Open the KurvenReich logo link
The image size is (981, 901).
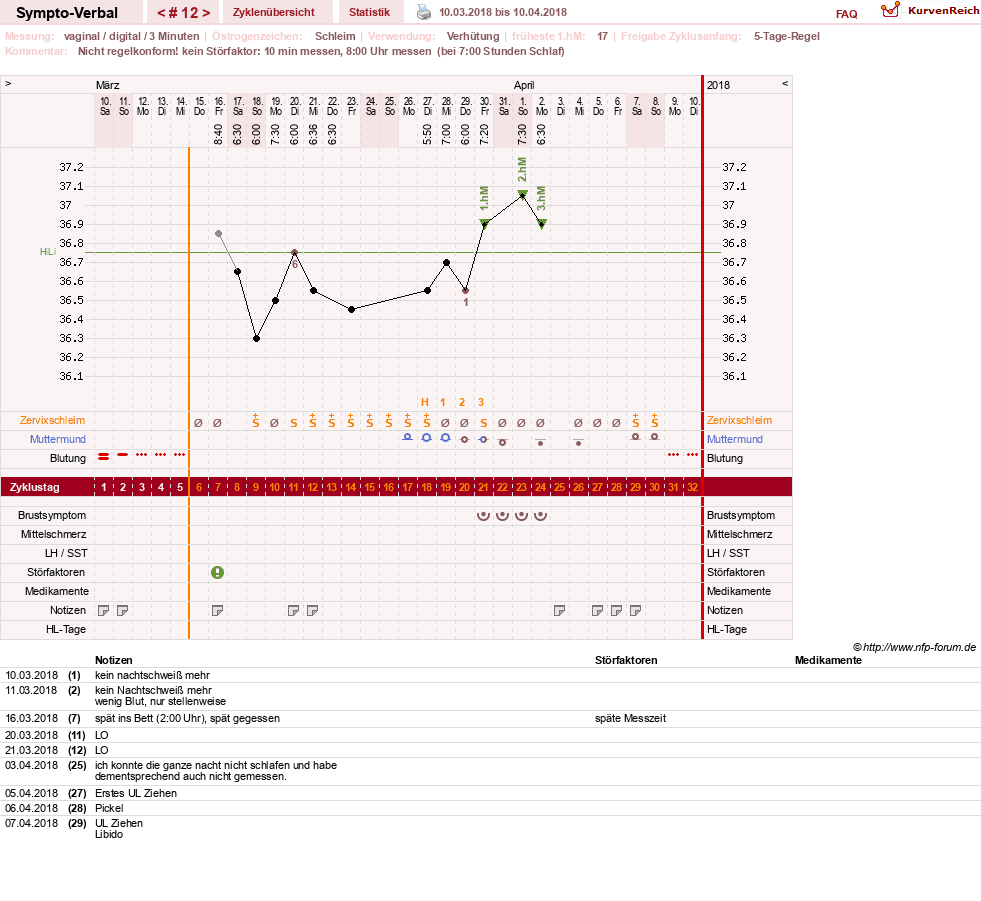click(x=930, y=11)
